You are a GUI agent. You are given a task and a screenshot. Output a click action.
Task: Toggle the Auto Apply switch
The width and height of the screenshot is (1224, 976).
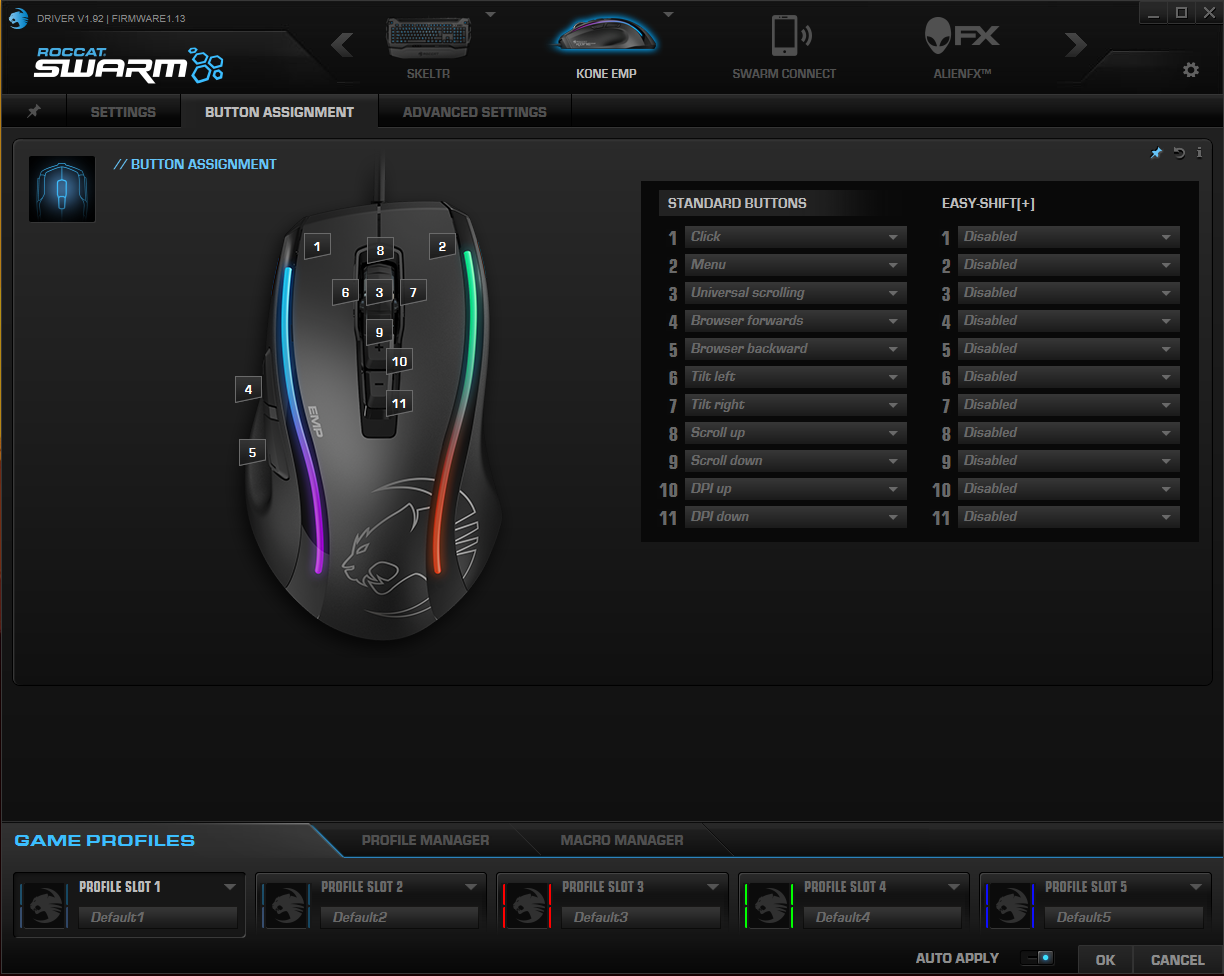[x=1039, y=958]
